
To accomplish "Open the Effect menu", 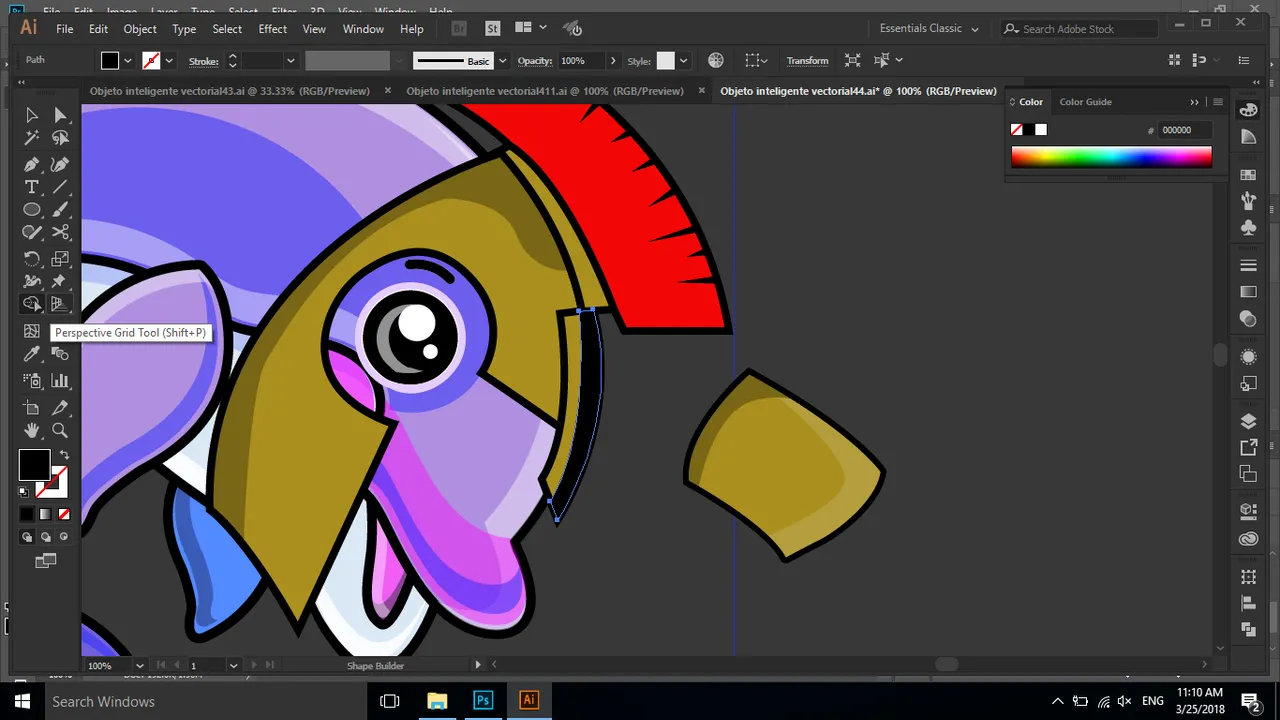I will tap(272, 29).
